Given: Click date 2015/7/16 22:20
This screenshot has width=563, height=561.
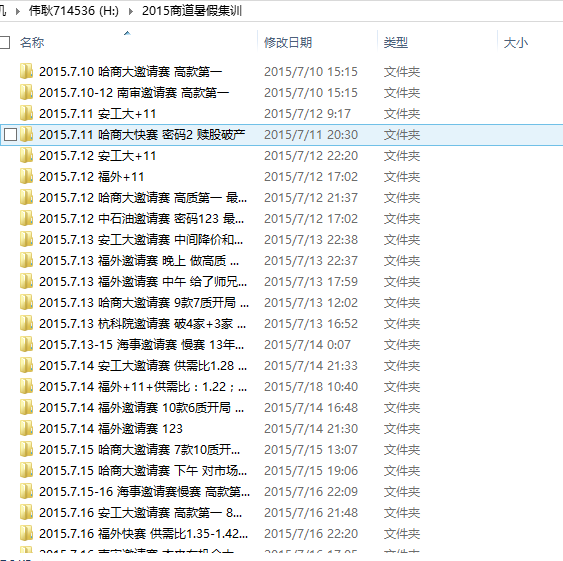Looking at the screenshot, I should click(x=311, y=533).
